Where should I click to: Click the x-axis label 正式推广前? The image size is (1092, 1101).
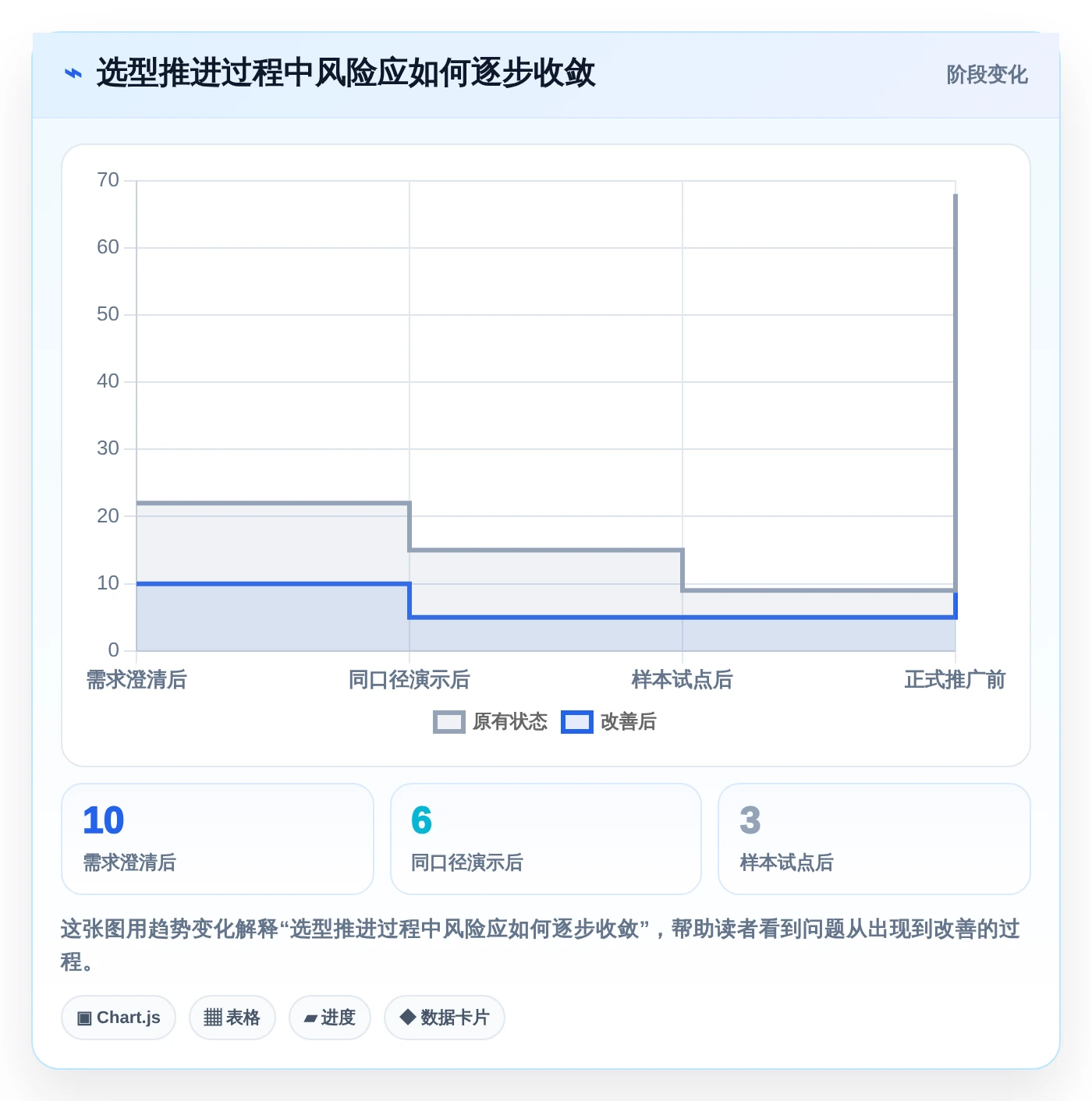(955, 680)
